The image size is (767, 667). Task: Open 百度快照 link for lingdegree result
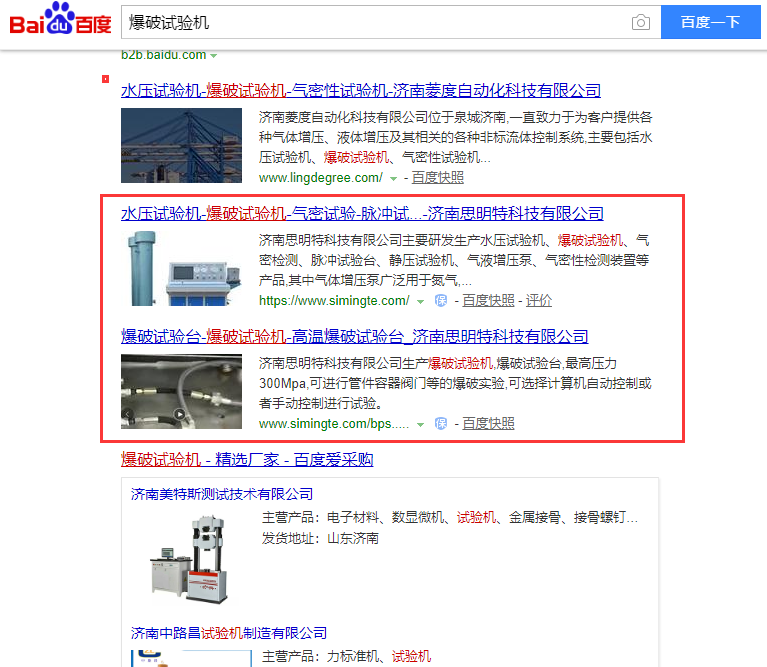[x=437, y=178]
